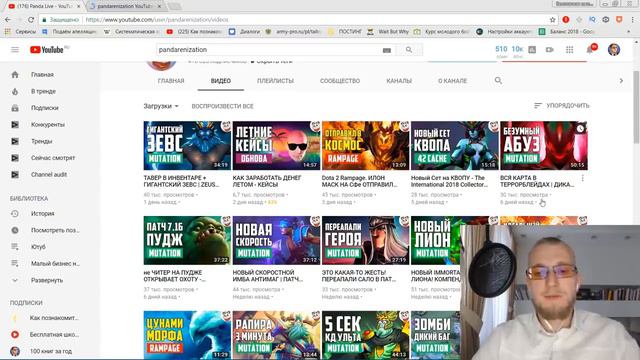640x360 pixels.
Task: Open video title не ЧИТЕР НА ПУДЖЕ
Action: click(x=174, y=276)
